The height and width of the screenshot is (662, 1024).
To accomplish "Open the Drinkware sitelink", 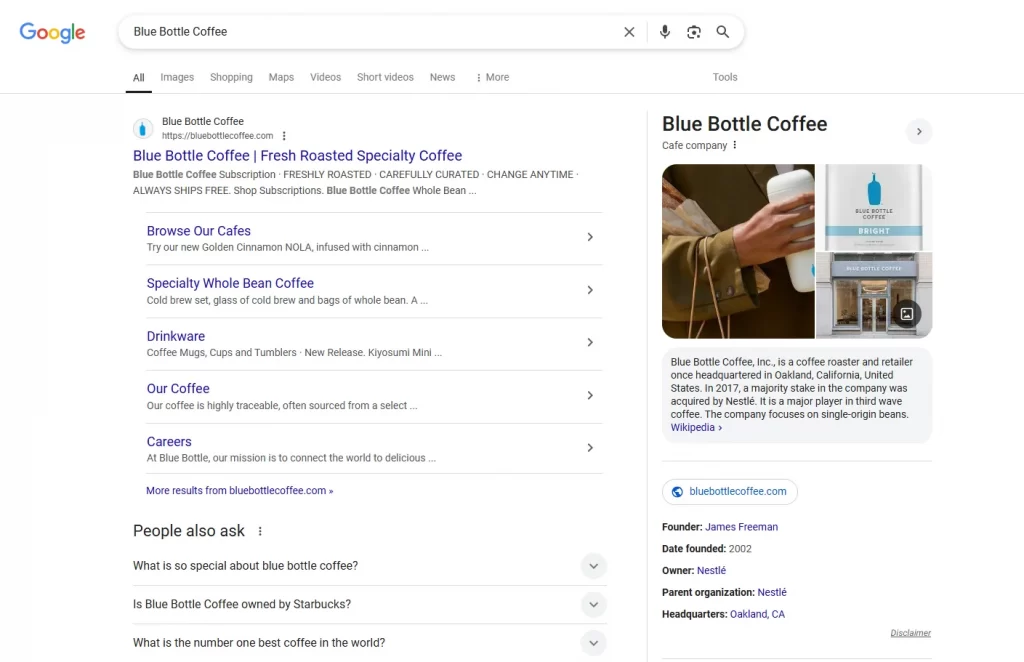I will click(176, 336).
